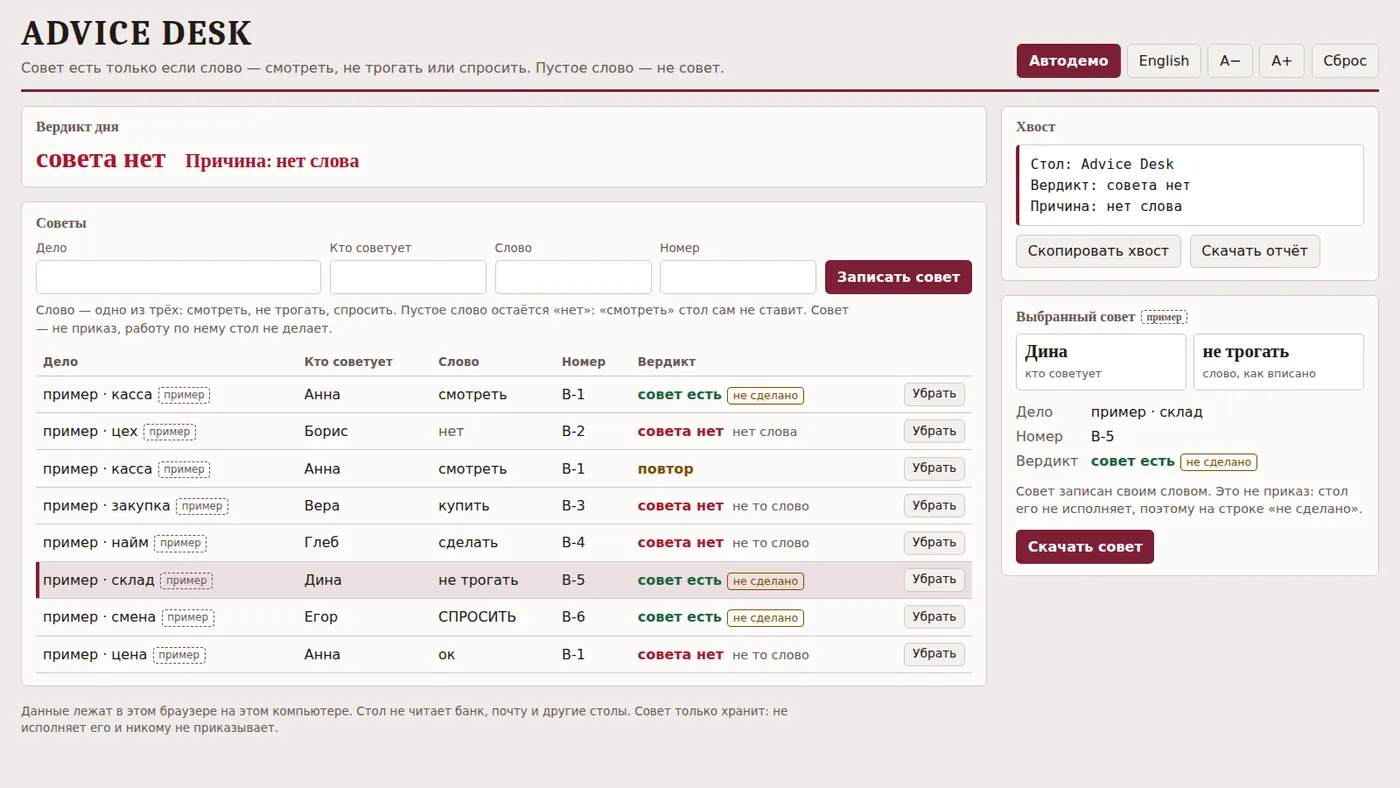Viewport: 1400px width, 788px height.
Task: Click the повтор verdict label
Action: click(665, 469)
